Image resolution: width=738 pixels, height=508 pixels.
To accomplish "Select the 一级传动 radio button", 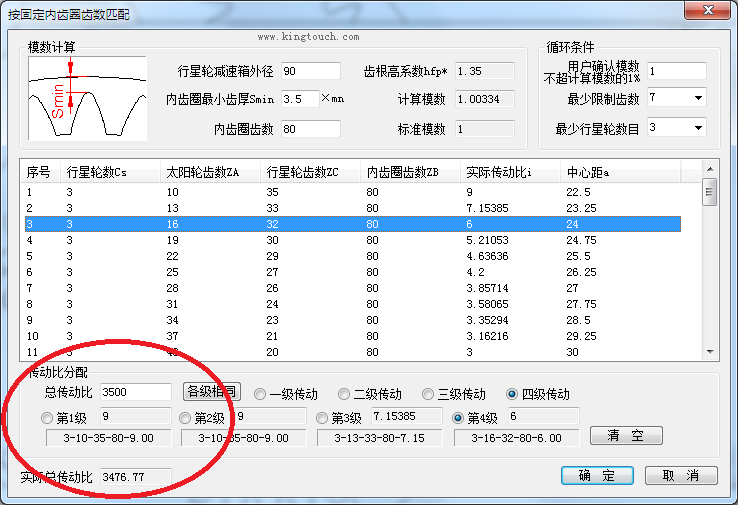I will [260, 394].
